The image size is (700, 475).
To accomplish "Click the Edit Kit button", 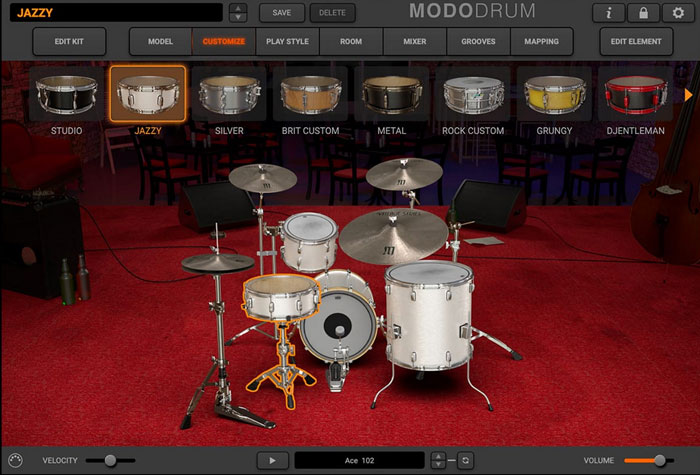I will pos(69,42).
